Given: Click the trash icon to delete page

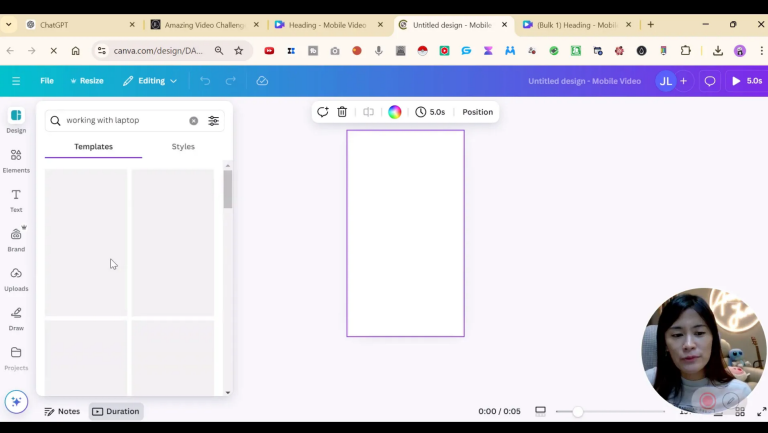Looking at the screenshot, I should tap(342, 112).
